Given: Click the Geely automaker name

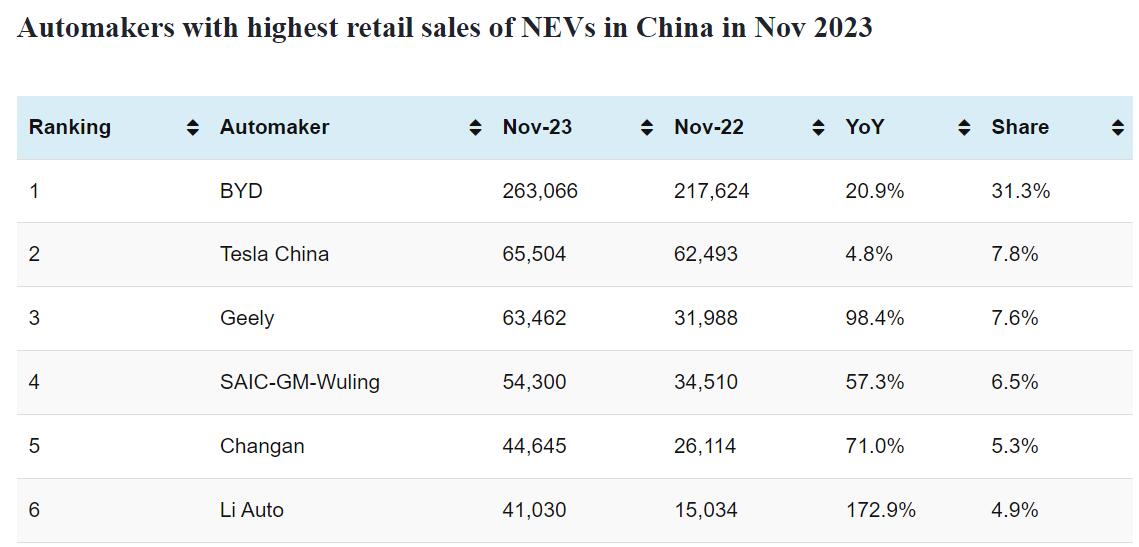Looking at the screenshot, I should [x=247, y=318].
